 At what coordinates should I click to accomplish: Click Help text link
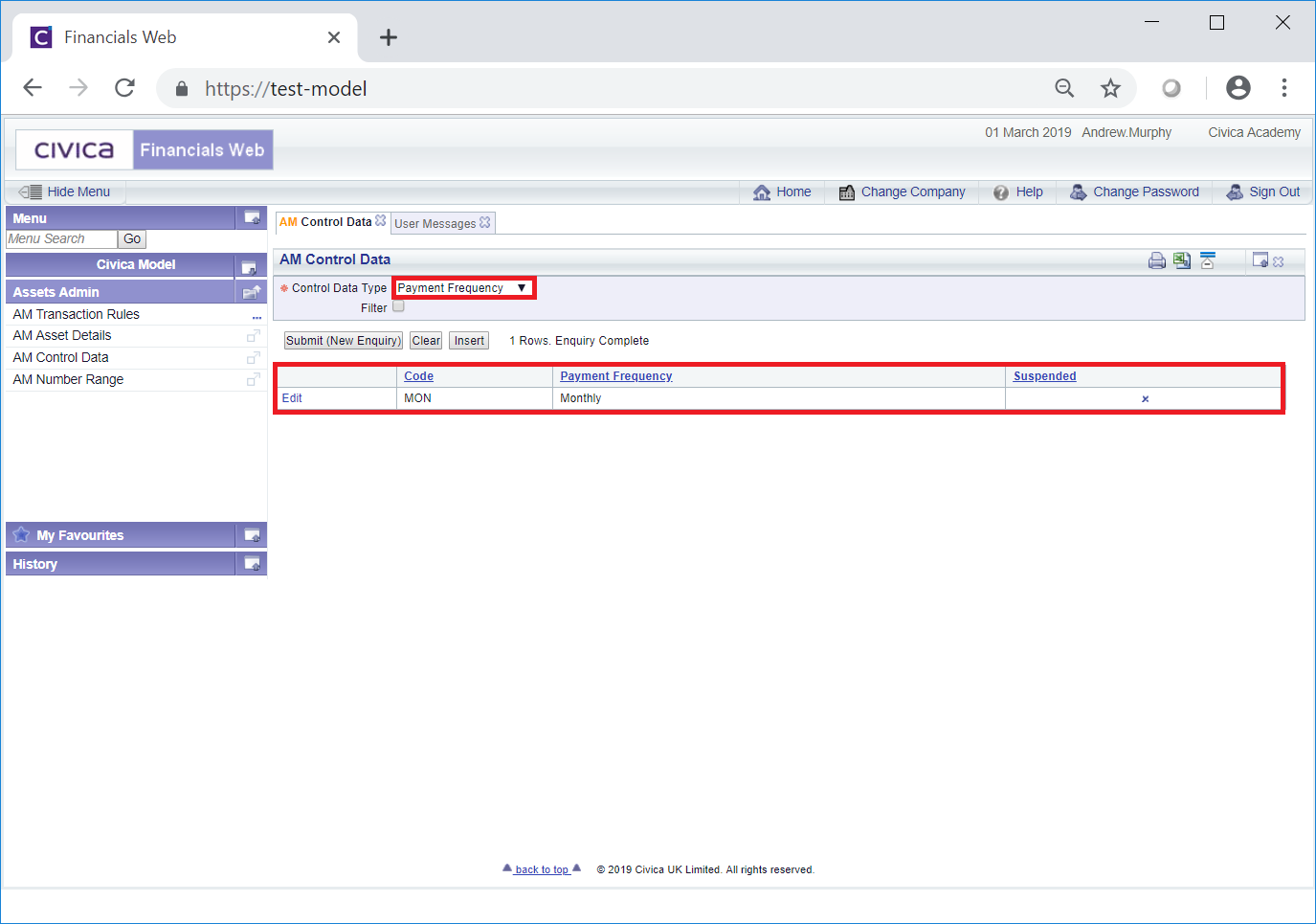[1030, 192]
